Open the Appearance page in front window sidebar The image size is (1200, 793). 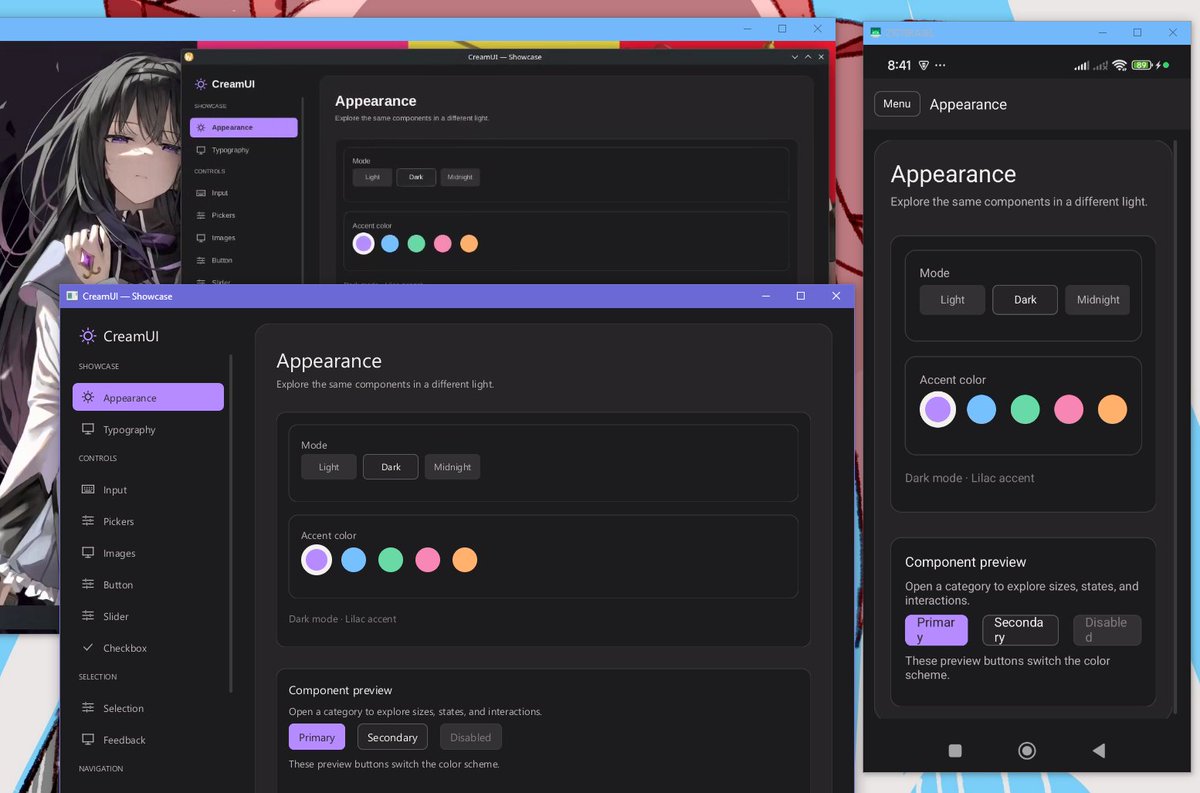pyautogui.click(x=148, y=397)
